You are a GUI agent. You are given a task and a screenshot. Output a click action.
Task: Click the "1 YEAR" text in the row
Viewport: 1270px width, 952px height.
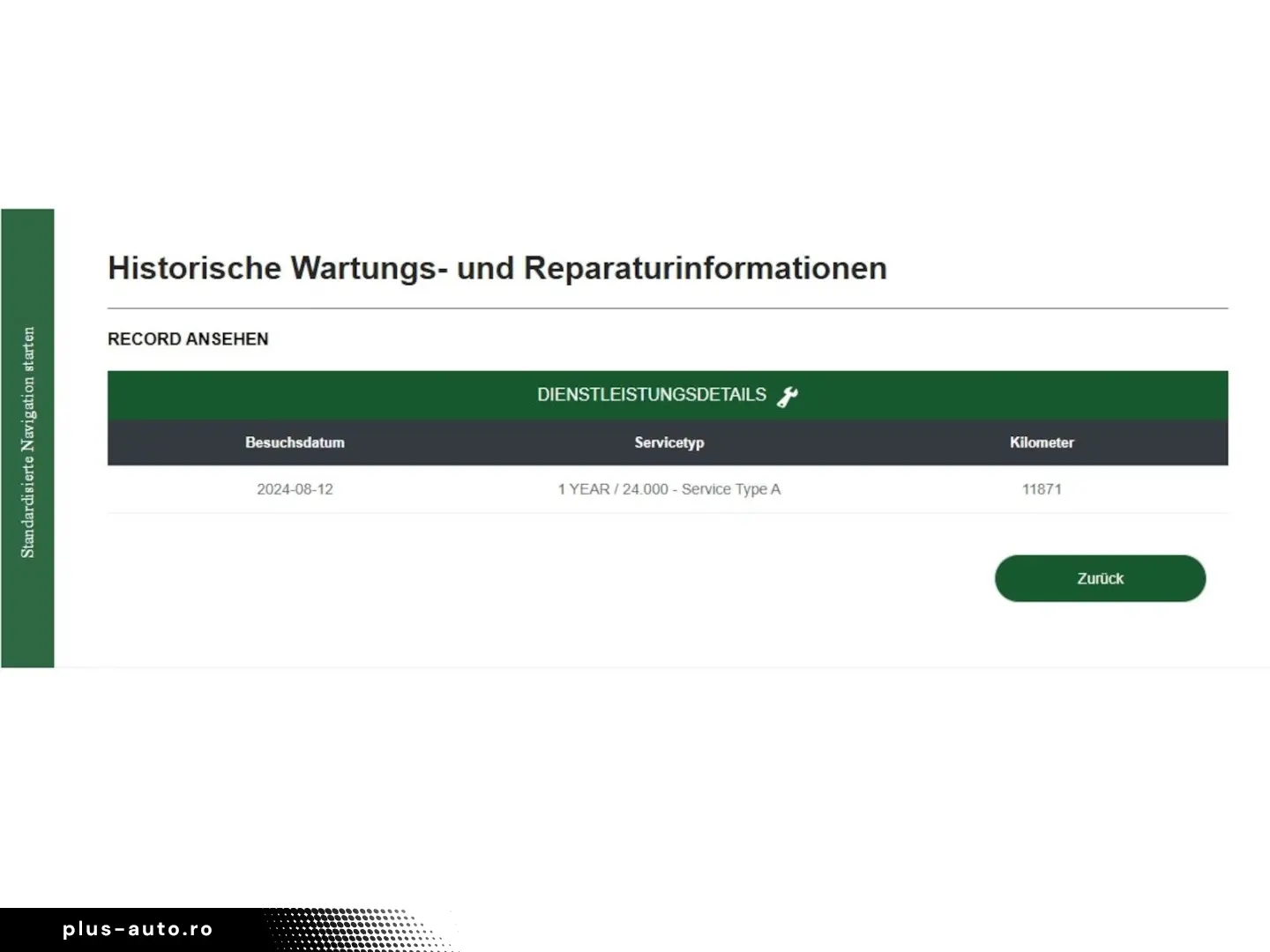[583, 489]
